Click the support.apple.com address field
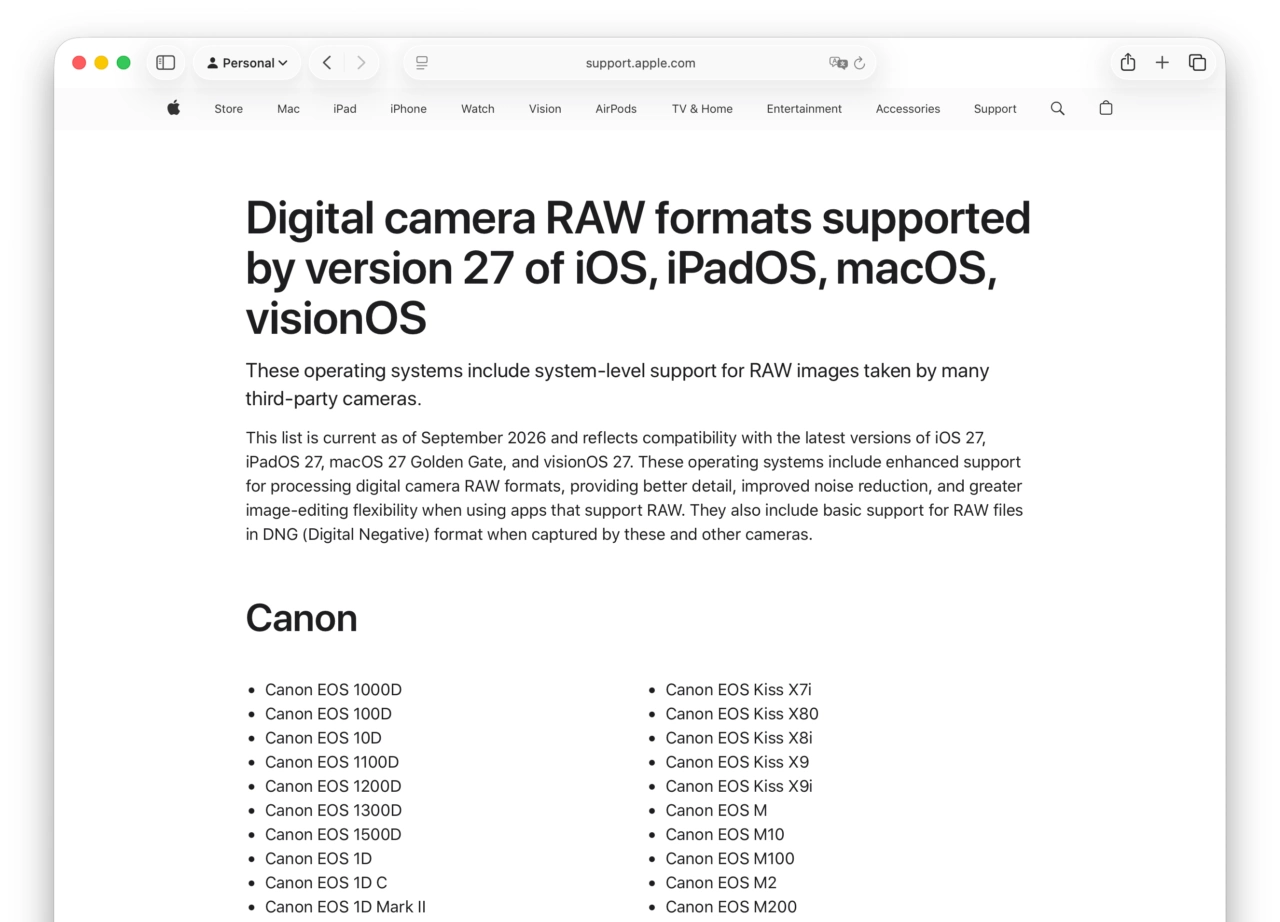 pos(640,63)
